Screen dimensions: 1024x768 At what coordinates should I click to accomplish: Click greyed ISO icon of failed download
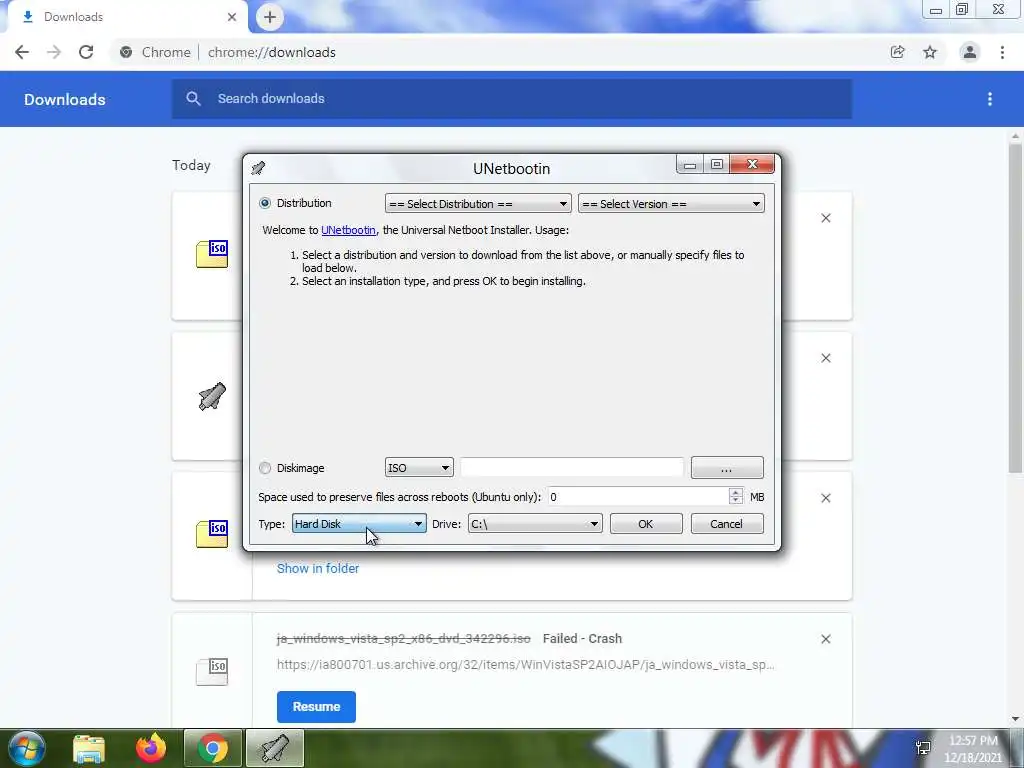tap(212, 672)
